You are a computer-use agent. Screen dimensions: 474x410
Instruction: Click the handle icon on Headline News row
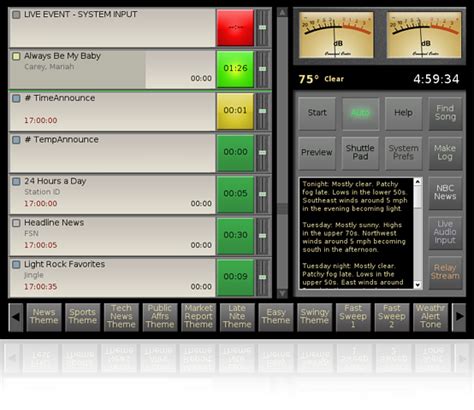click(263, 235)
